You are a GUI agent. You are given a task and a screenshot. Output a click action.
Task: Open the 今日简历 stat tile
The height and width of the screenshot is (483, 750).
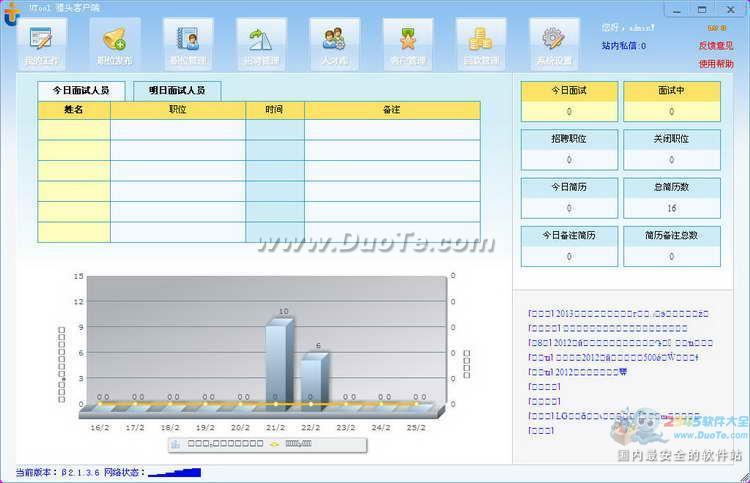tap(569, 198)
